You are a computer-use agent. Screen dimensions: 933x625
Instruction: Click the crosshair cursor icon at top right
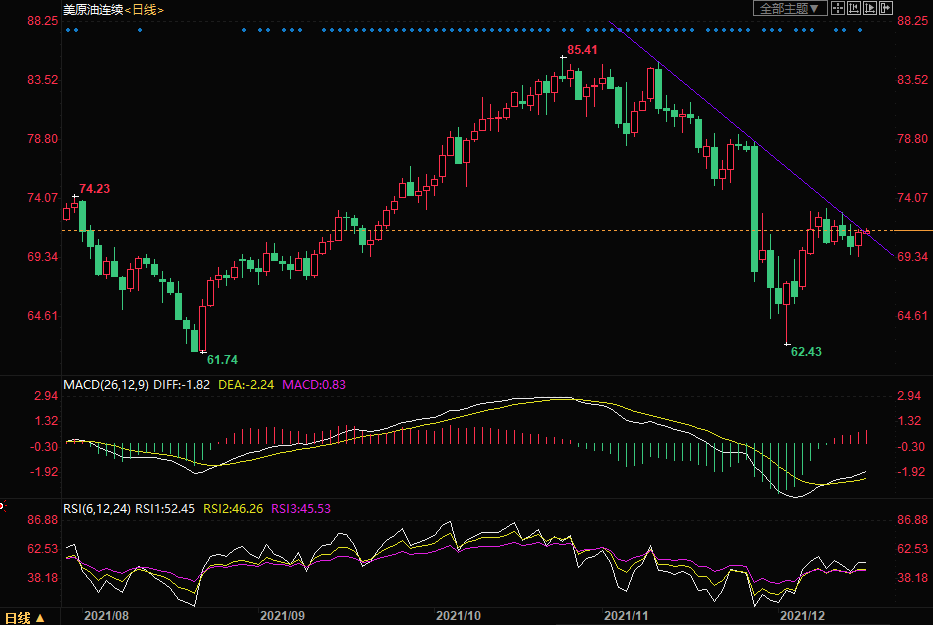coord(839,9)
